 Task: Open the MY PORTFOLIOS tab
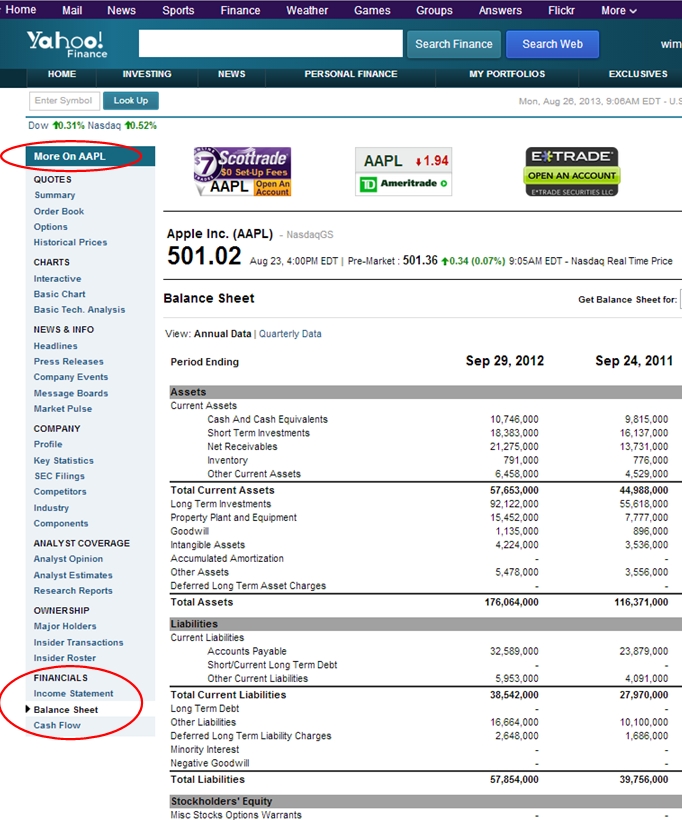click(507, 74)
